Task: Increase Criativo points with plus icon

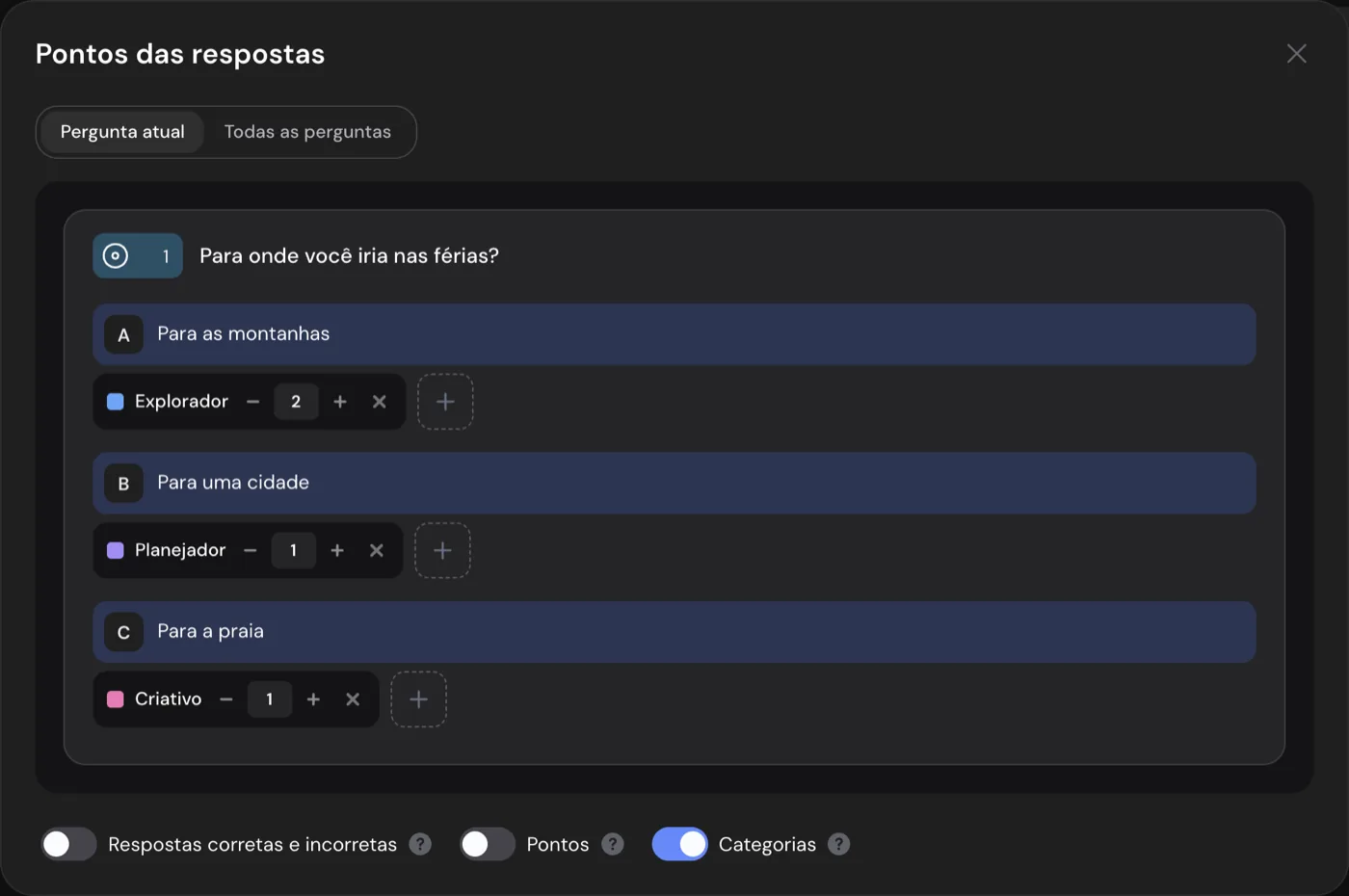Action: pos(313,699)
